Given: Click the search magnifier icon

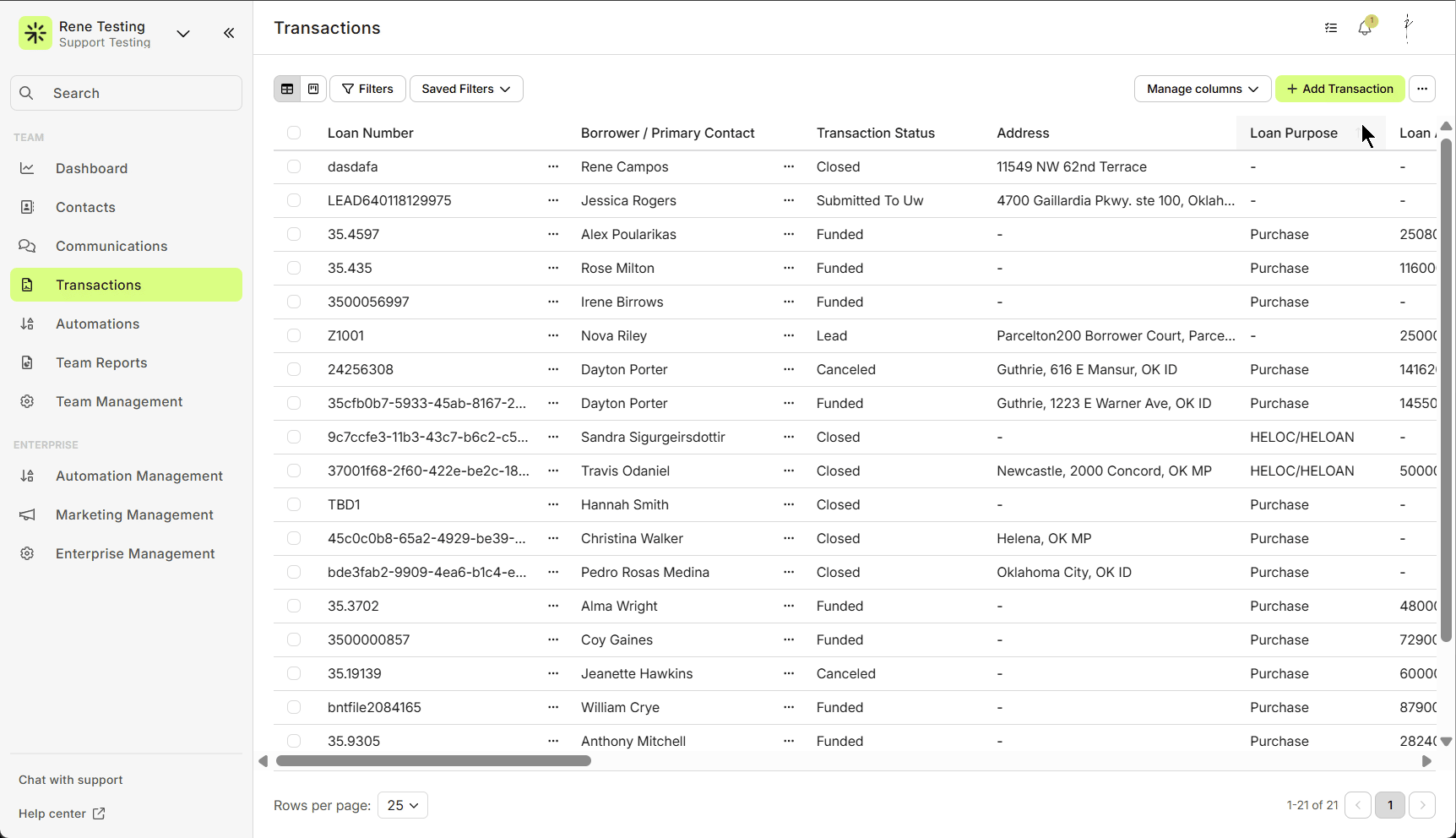Looking at the screenshot, I should click(x=26, y=93).
